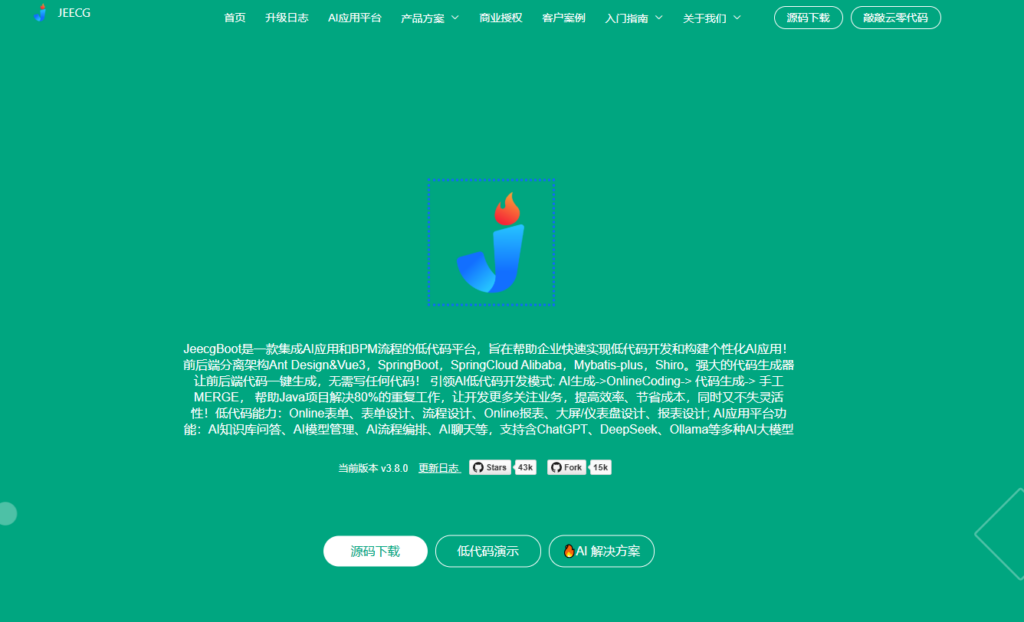Click the 源码下载 button in the top-right

(x=807, y=17)
